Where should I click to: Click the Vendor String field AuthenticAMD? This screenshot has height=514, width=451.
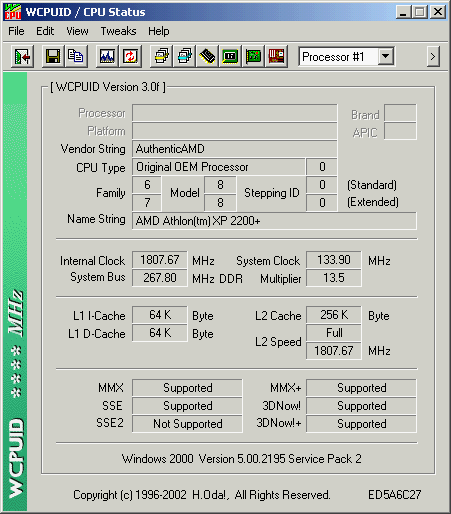pyautogui.click(x=235, y=149)
